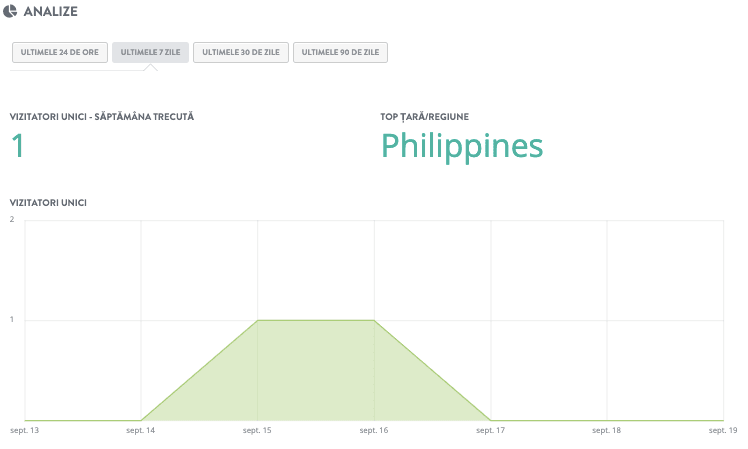Select the Ultimele 24 de ore tab
This screenshot has width=748, height=449.
click(x=59, y=52)
